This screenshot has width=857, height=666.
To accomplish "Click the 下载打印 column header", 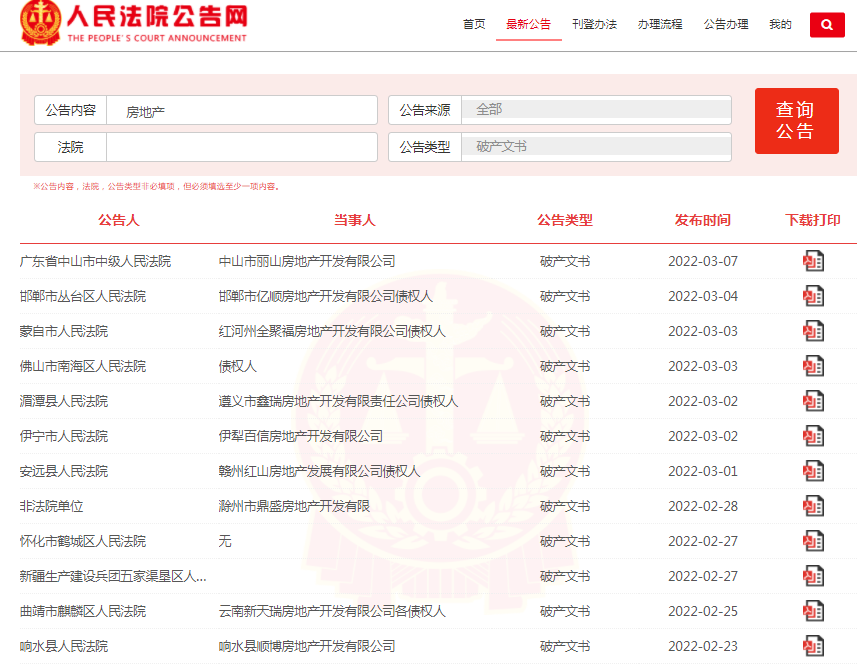I will click(x=813, y=220).
